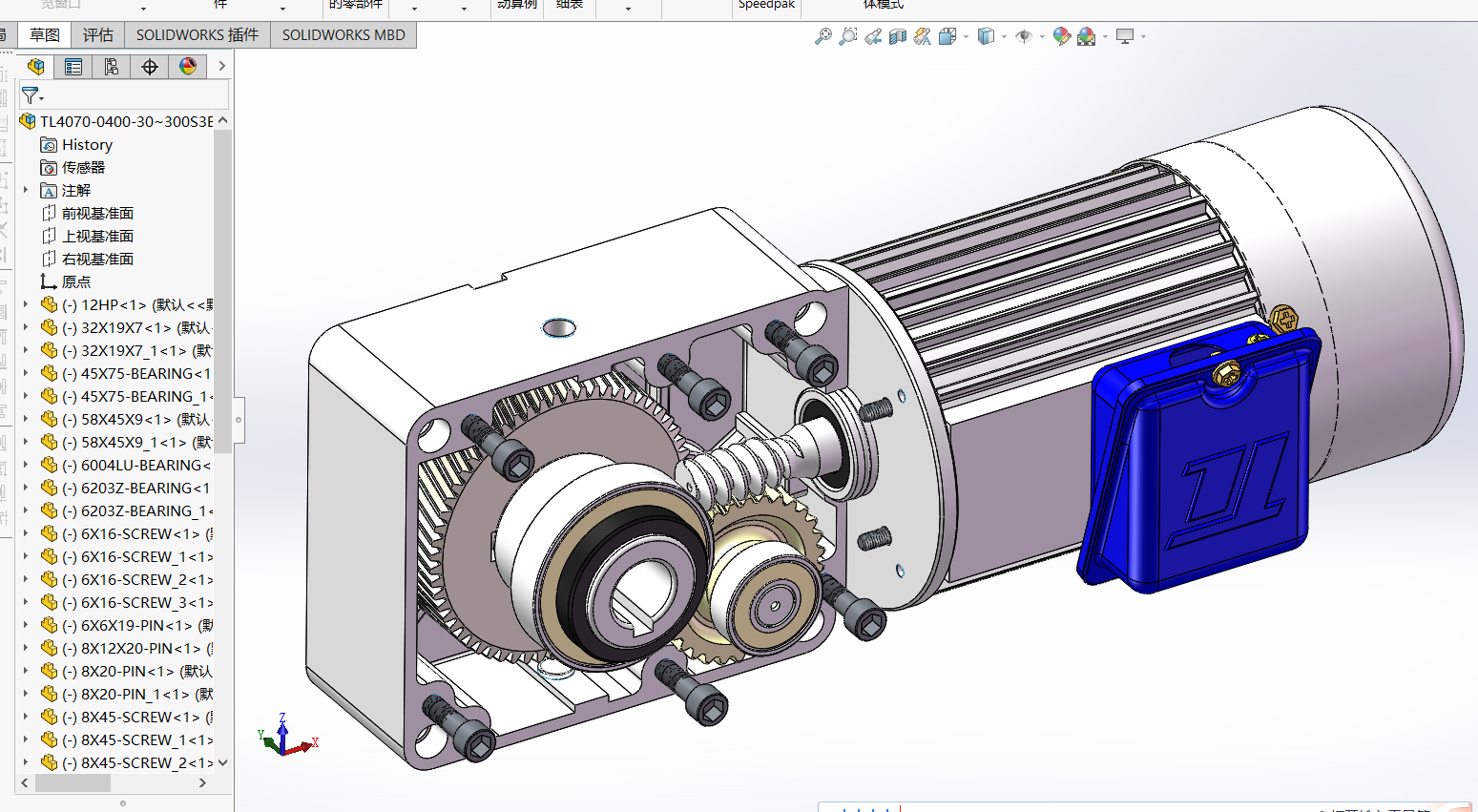This screenshot has width=1478, height=812.
Task: Select the 右视基准面 plane
Action: 87,259
